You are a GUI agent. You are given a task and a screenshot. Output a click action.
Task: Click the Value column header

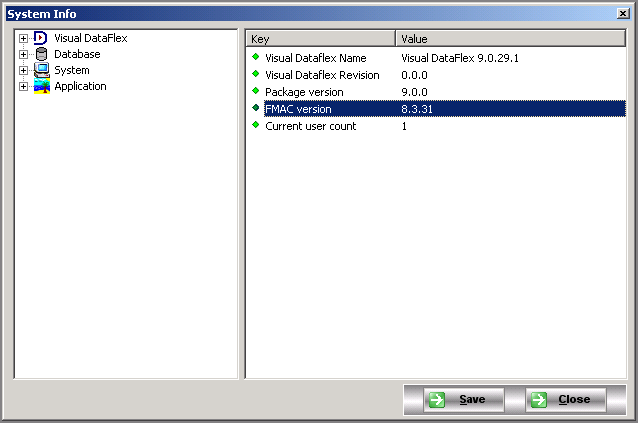510,39
